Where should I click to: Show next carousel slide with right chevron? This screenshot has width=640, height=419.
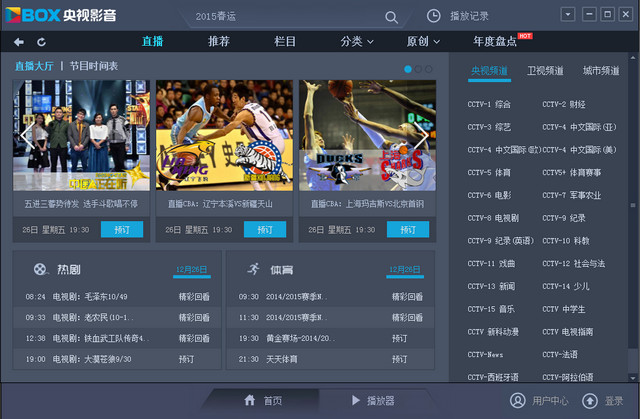tap(422, 135)
